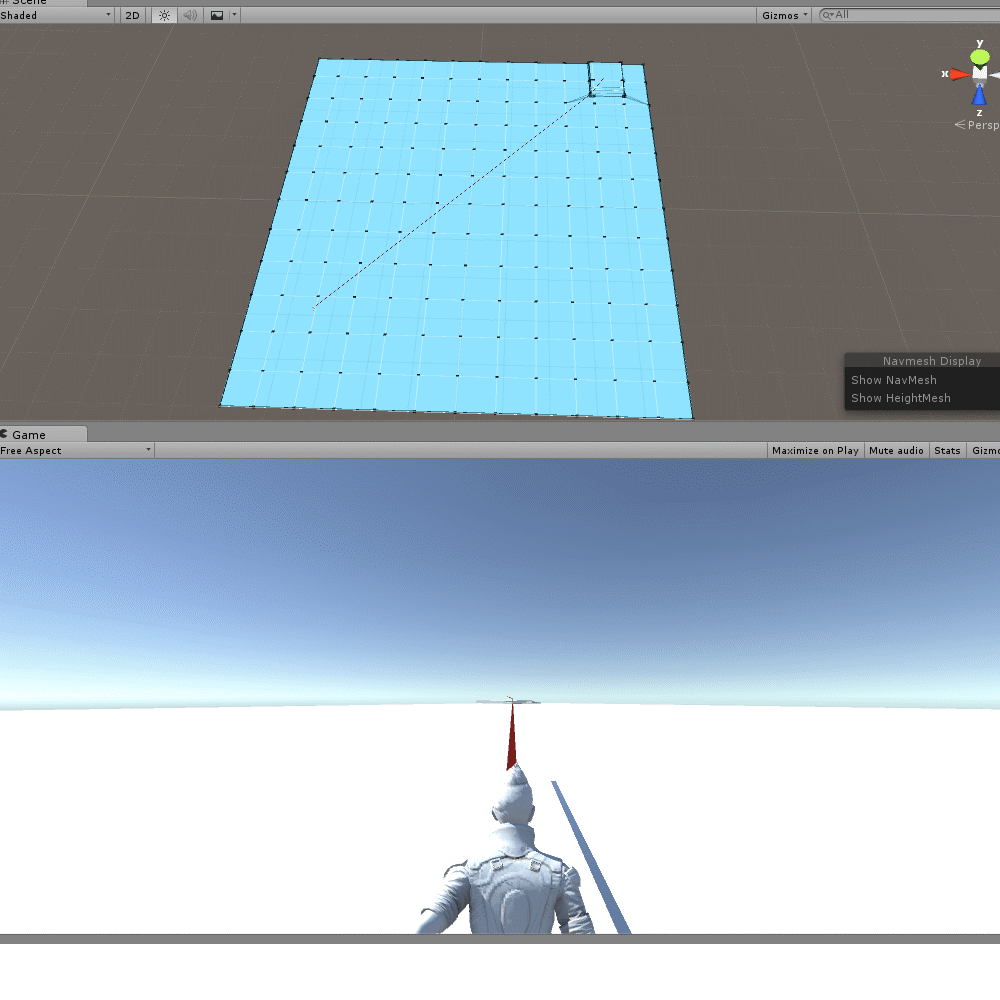Open the Shaded draw mode dropdown
The image size is (1000, 1000).
click(x=56, y=15)
